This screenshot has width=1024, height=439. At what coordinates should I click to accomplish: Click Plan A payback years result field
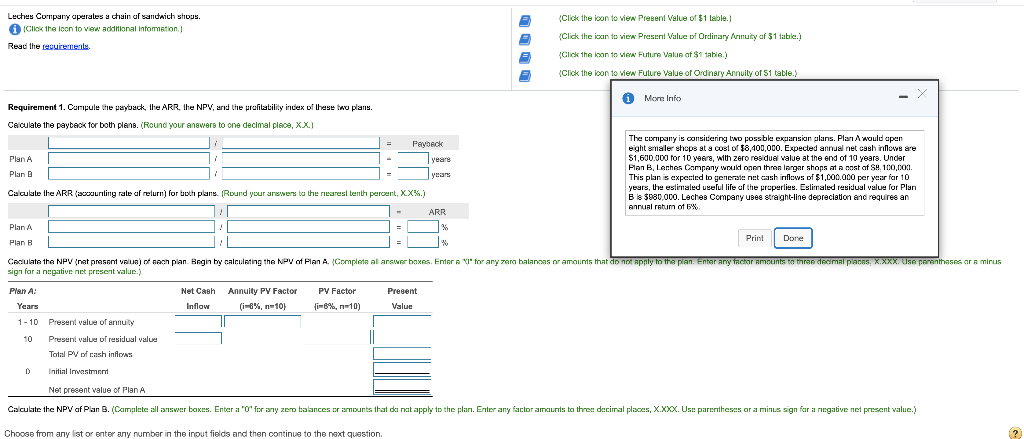click(x=413, y=159)
